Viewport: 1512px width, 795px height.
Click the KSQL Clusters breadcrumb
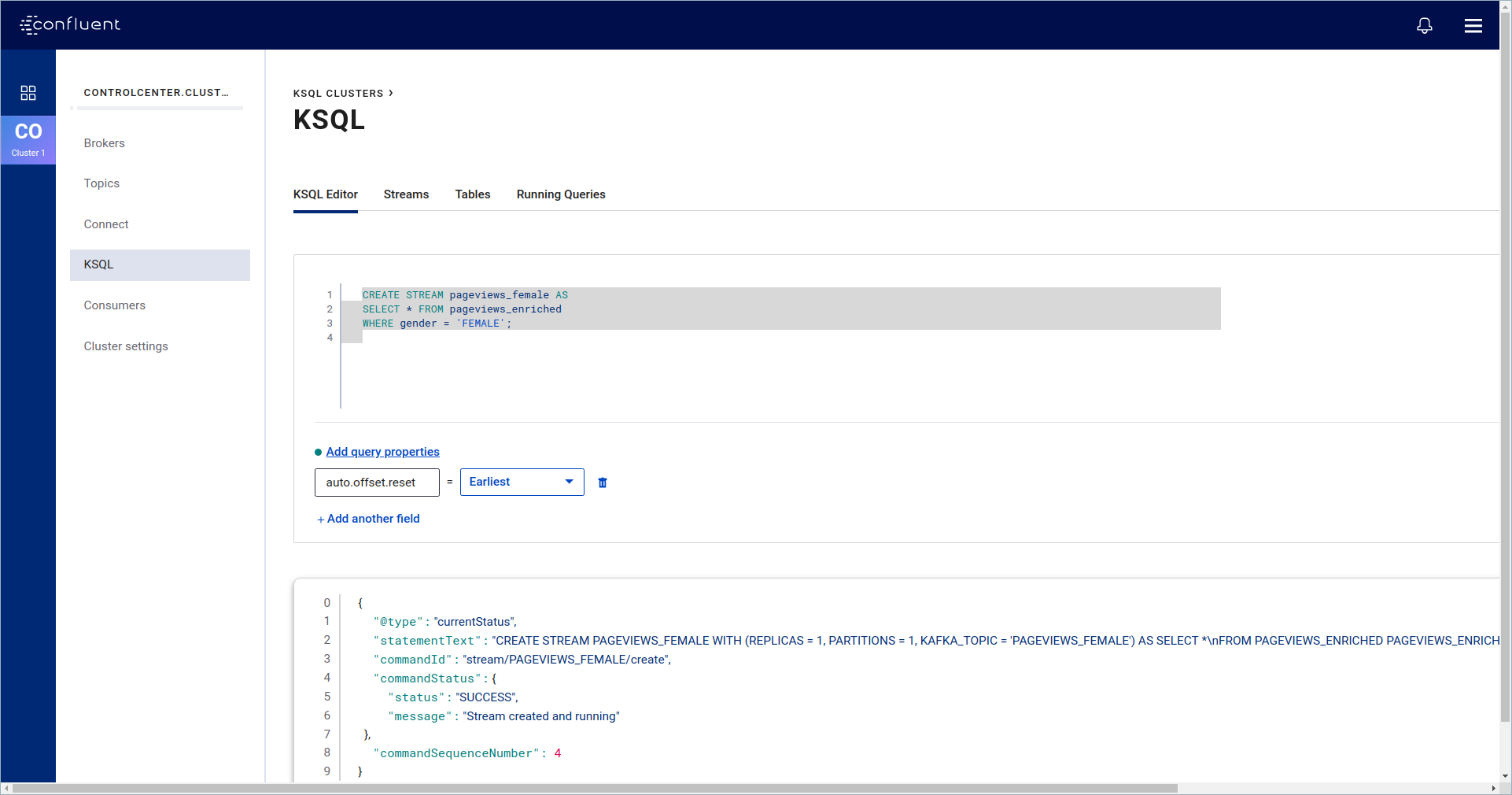tap(338, 93)
